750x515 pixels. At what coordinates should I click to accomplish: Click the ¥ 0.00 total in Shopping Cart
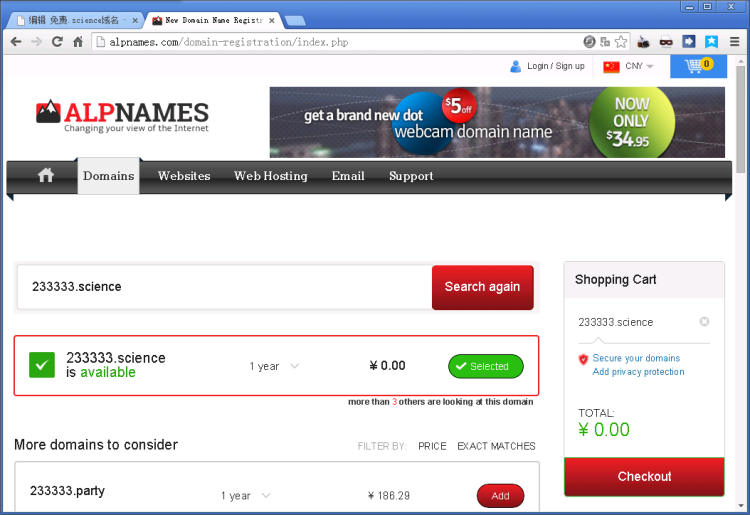(x=604, y=430)
